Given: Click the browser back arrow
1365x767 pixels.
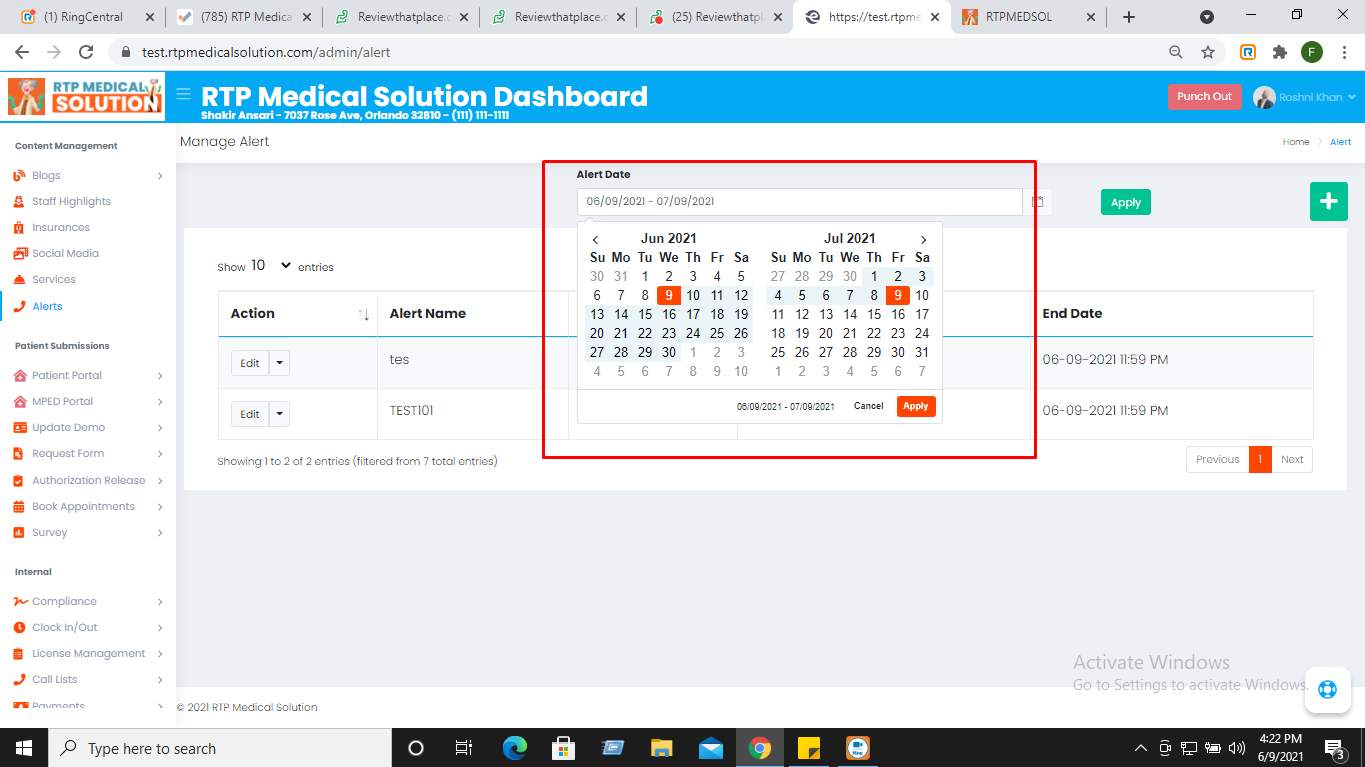Looking at the screenshot, I should 22,52.
